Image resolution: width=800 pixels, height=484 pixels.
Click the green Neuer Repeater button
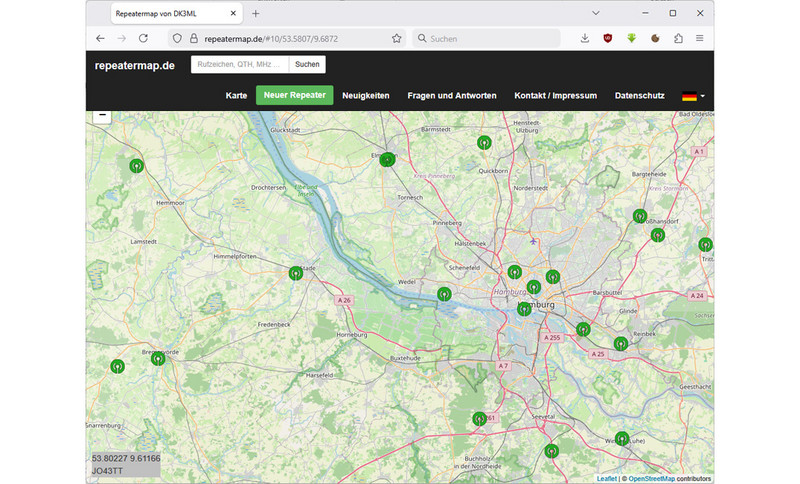click(294, 96)
